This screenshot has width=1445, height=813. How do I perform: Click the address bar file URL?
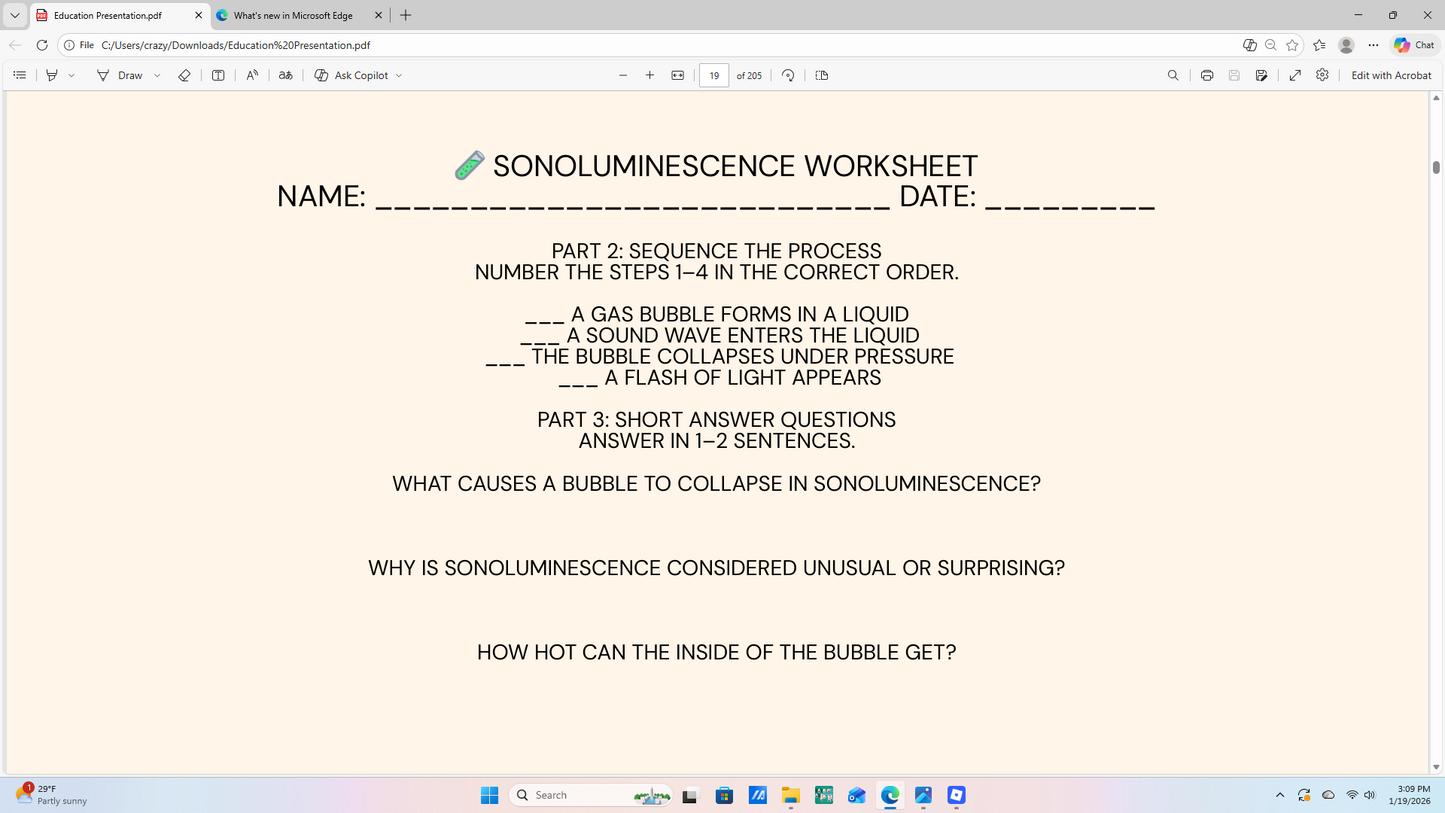click(x=236, y=45)
